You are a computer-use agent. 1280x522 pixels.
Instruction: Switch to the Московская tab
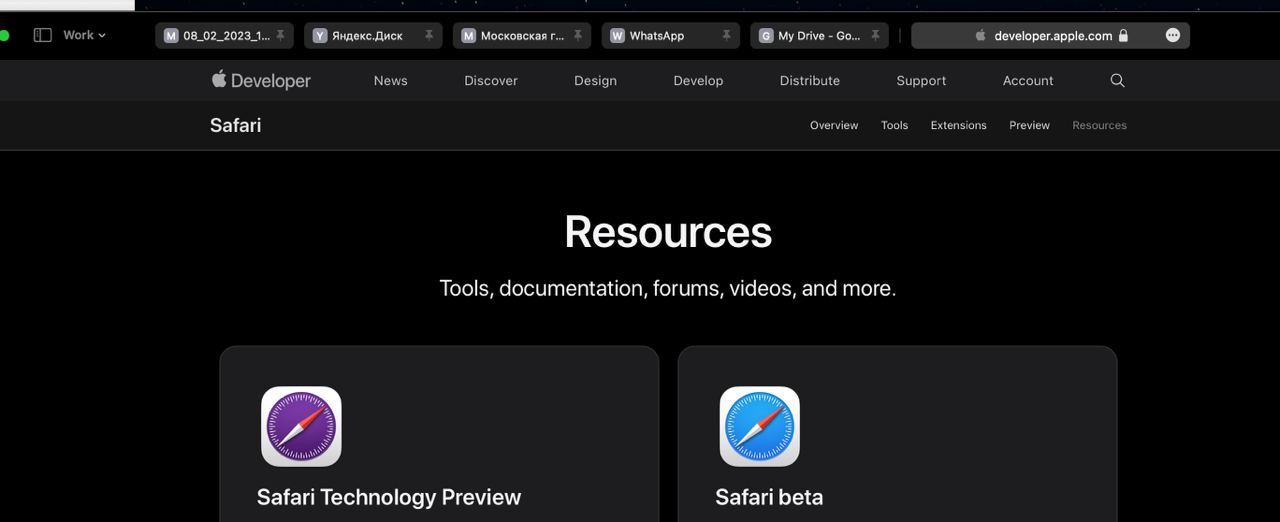pos(522,36)
